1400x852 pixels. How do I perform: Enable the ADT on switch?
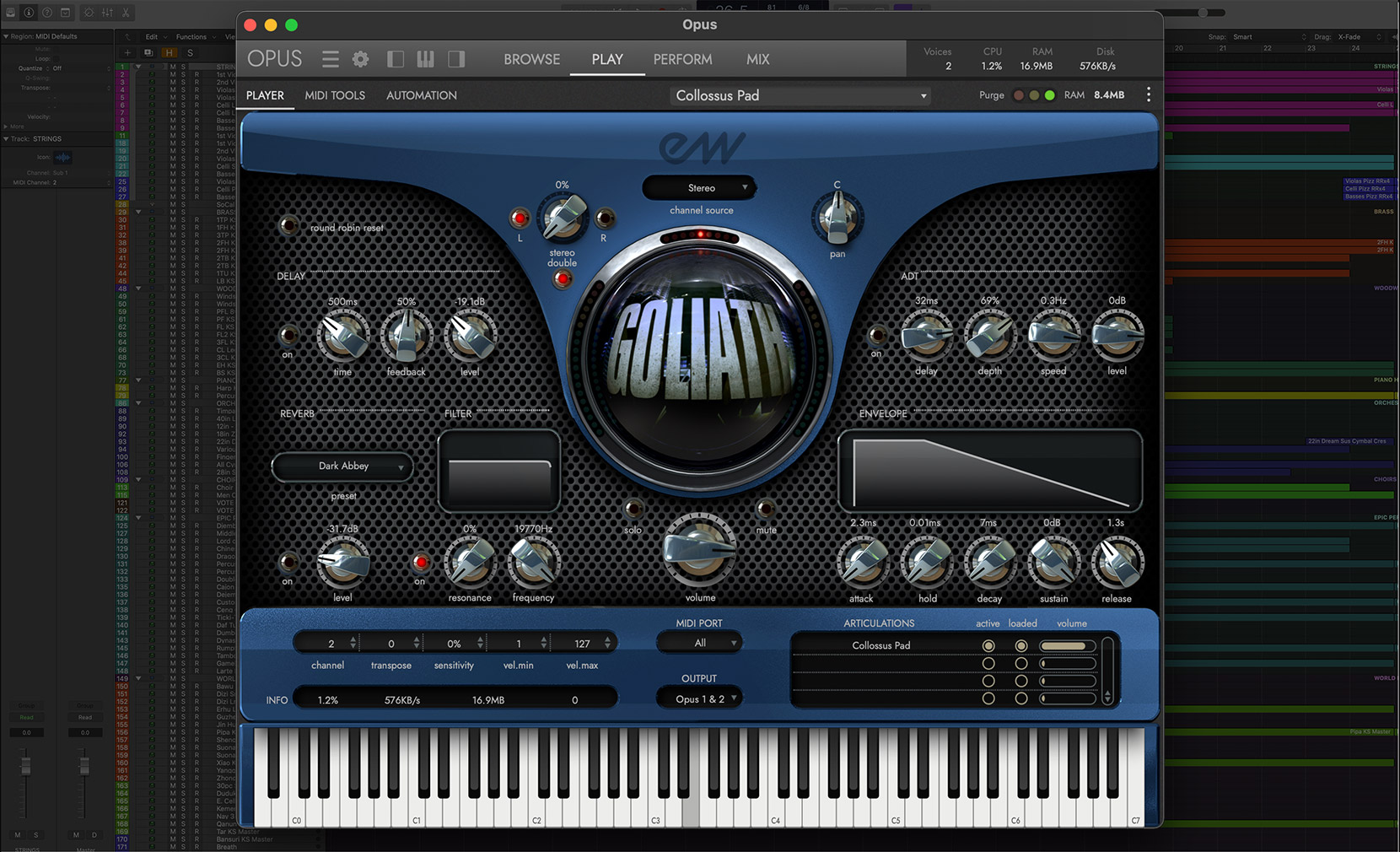click(876, 336)
